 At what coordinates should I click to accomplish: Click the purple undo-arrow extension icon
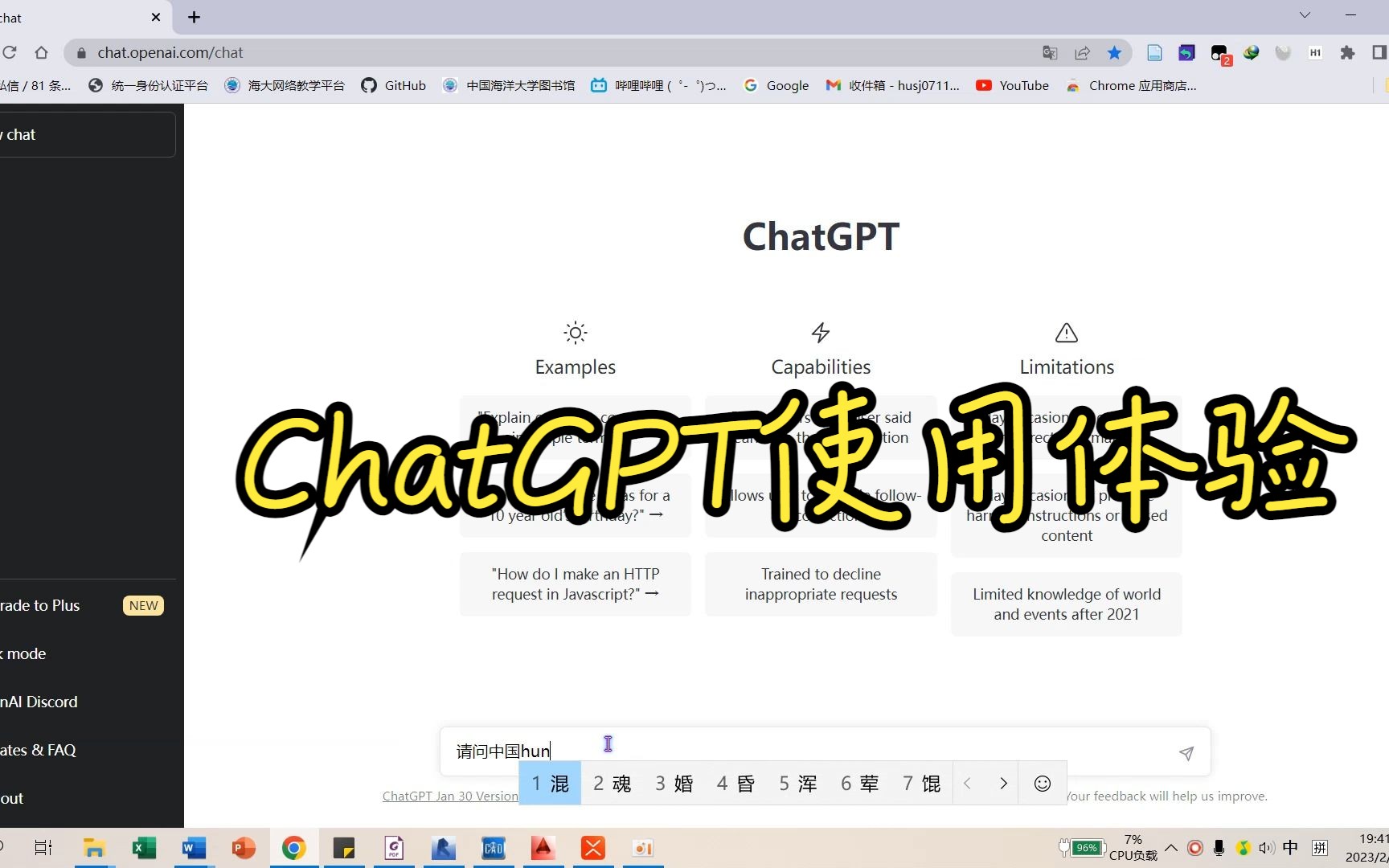point(1186,53)
